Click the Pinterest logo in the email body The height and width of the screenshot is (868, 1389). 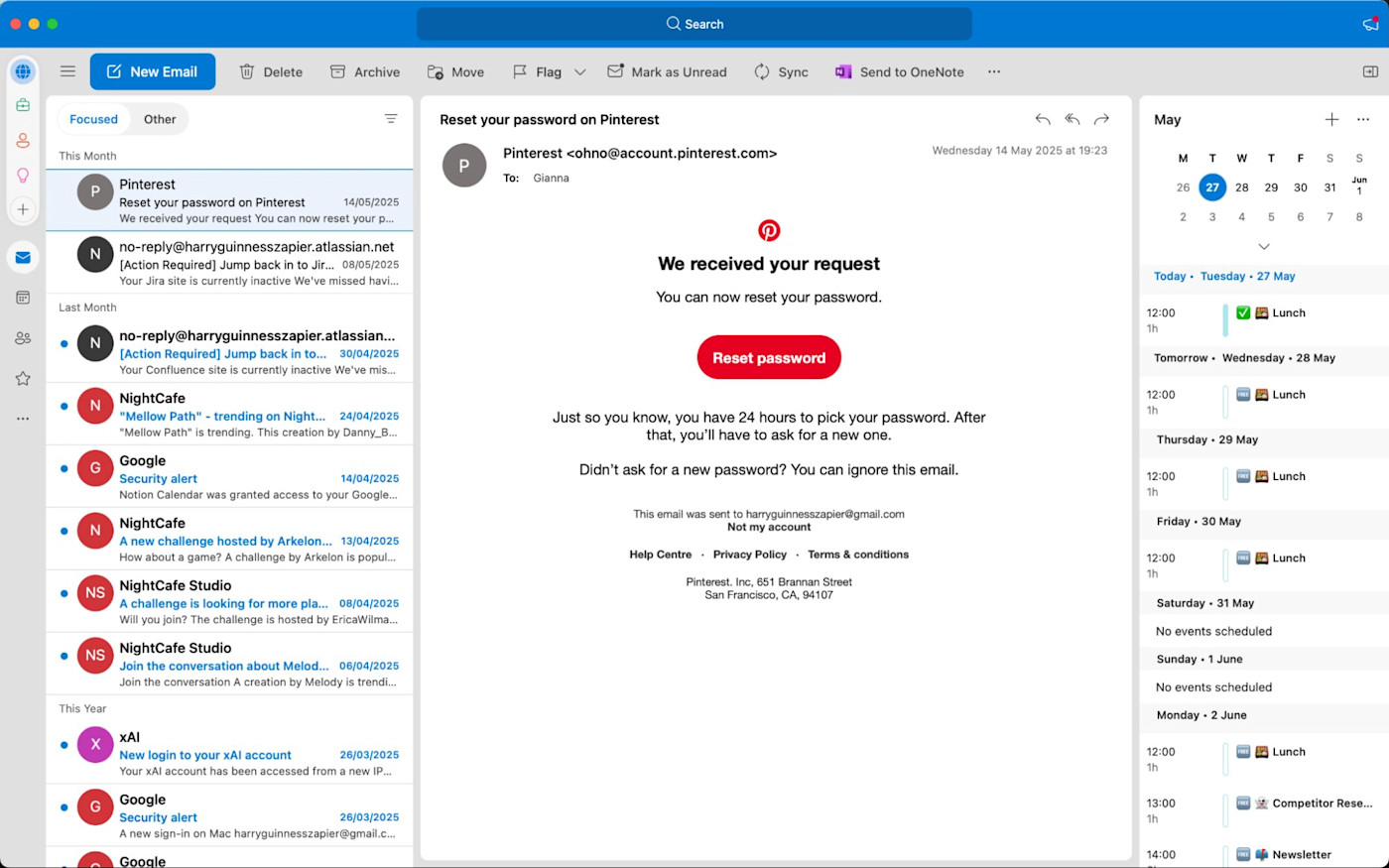[x=769, y=230]
